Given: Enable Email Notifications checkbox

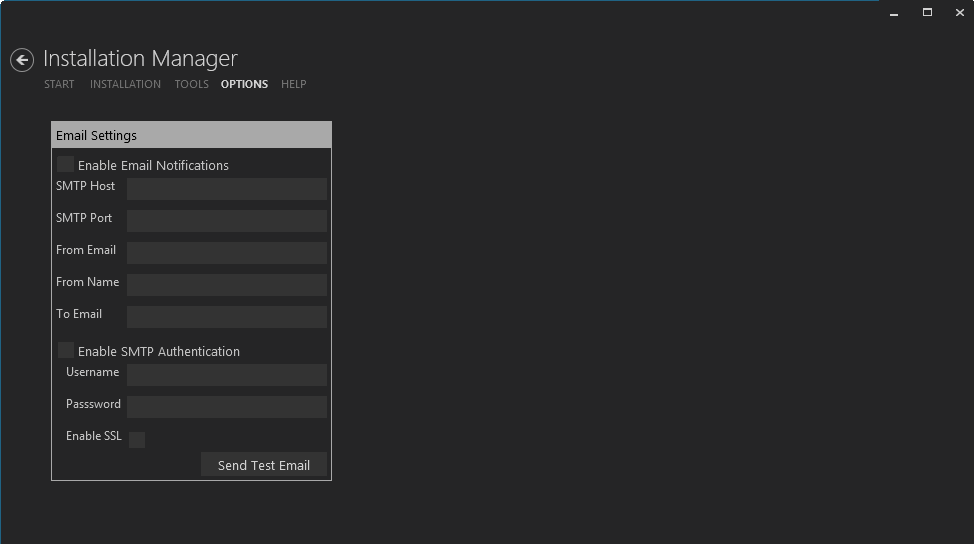Looking at the screenshot, I should [x=66, y=165].
